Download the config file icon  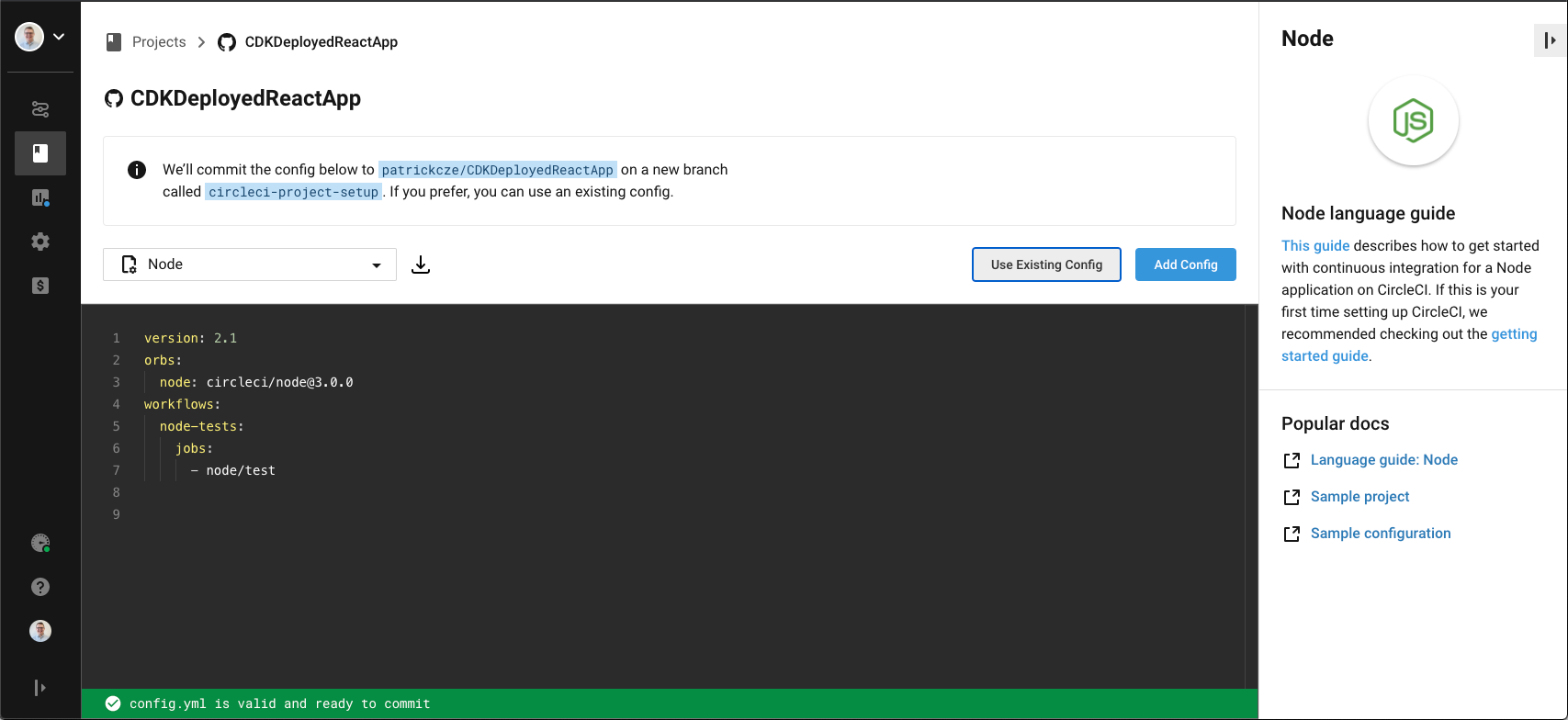pyautogui.click(x=421, y=265)
